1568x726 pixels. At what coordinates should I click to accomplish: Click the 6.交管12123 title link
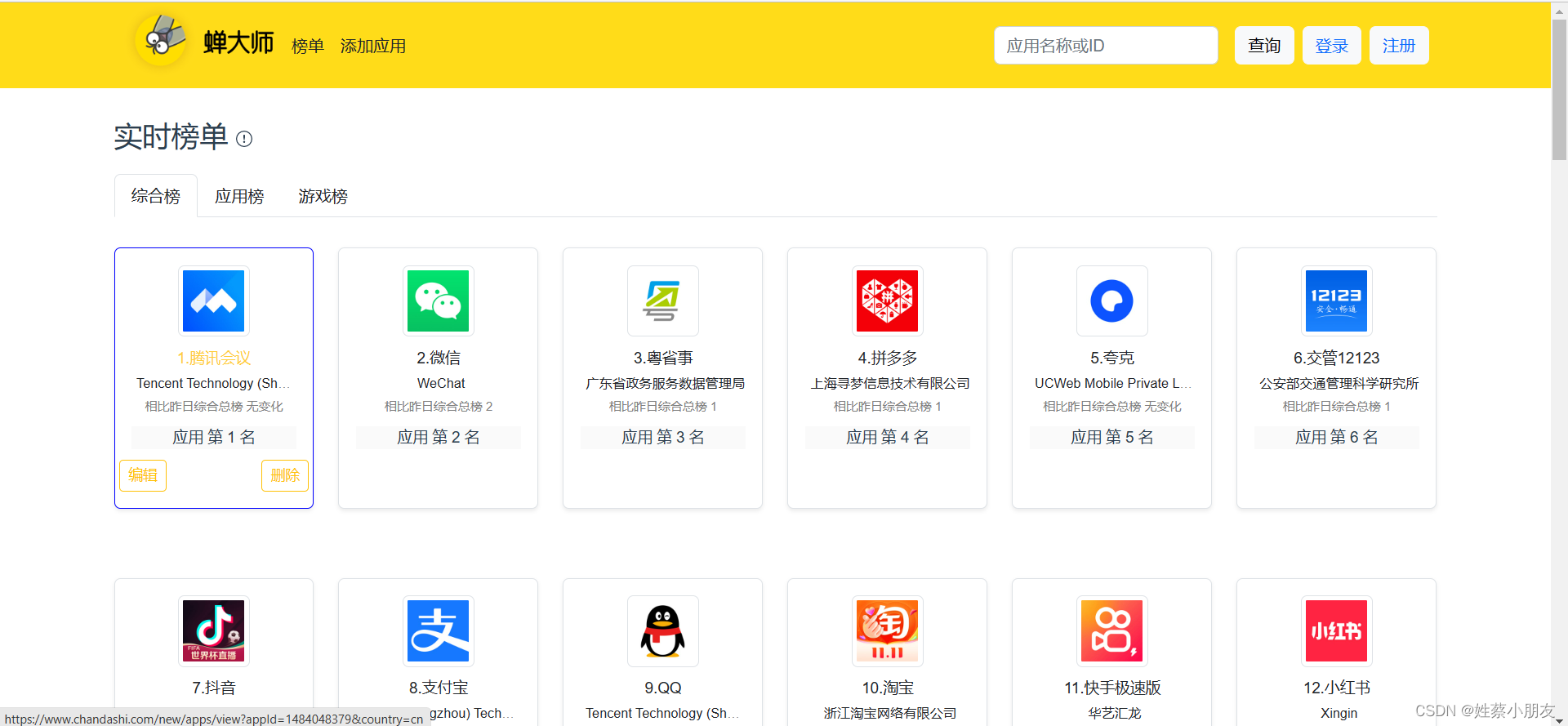pyautogui.click(x=1337, y=358)
